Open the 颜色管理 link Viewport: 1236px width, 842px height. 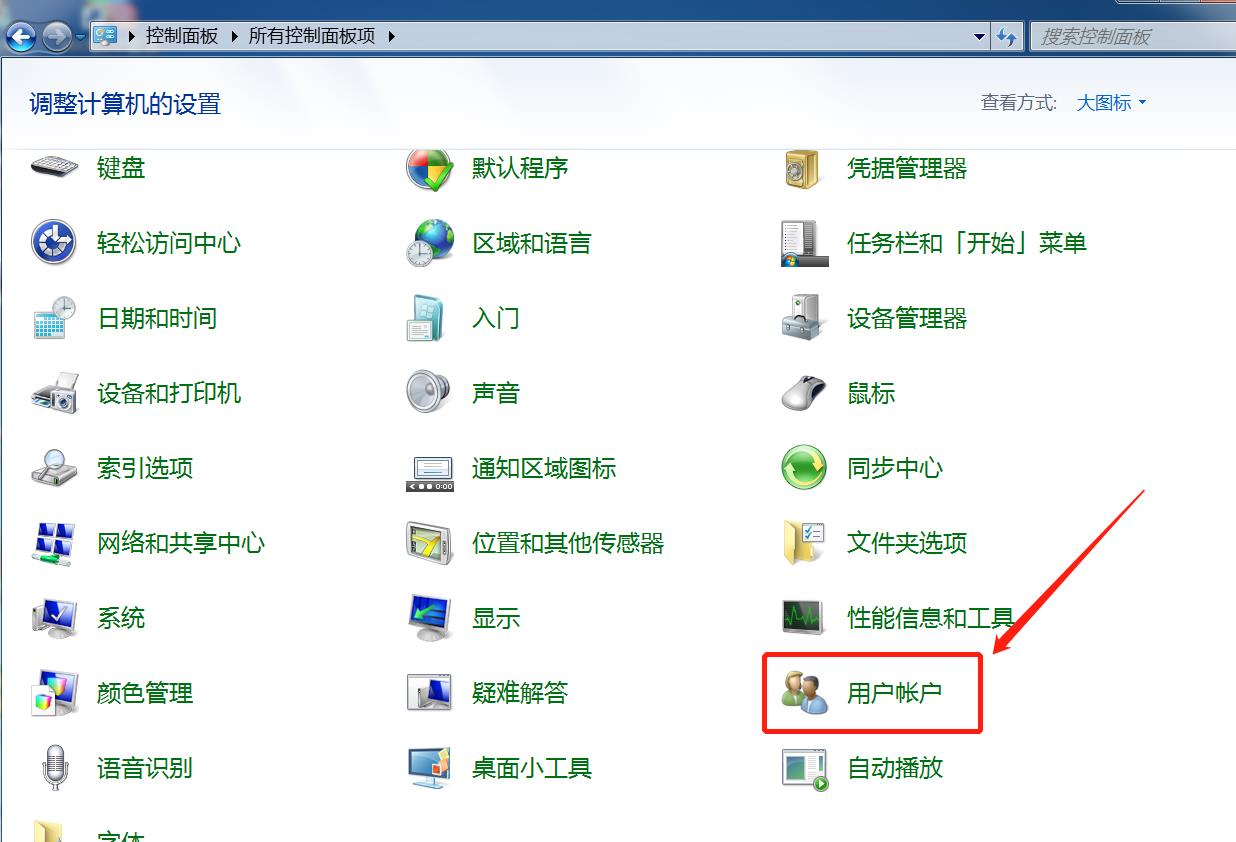coord(145,693)
